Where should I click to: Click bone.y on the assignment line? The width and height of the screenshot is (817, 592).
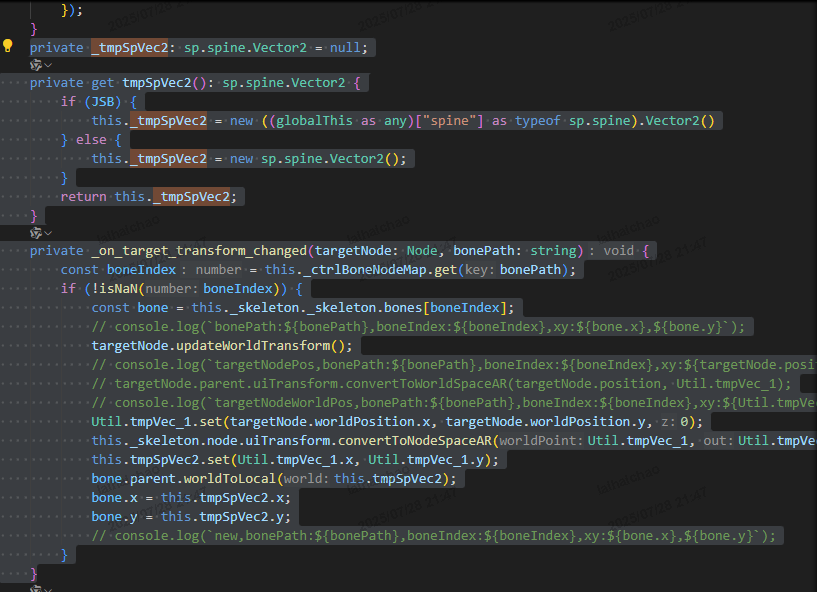click(115, 517)
